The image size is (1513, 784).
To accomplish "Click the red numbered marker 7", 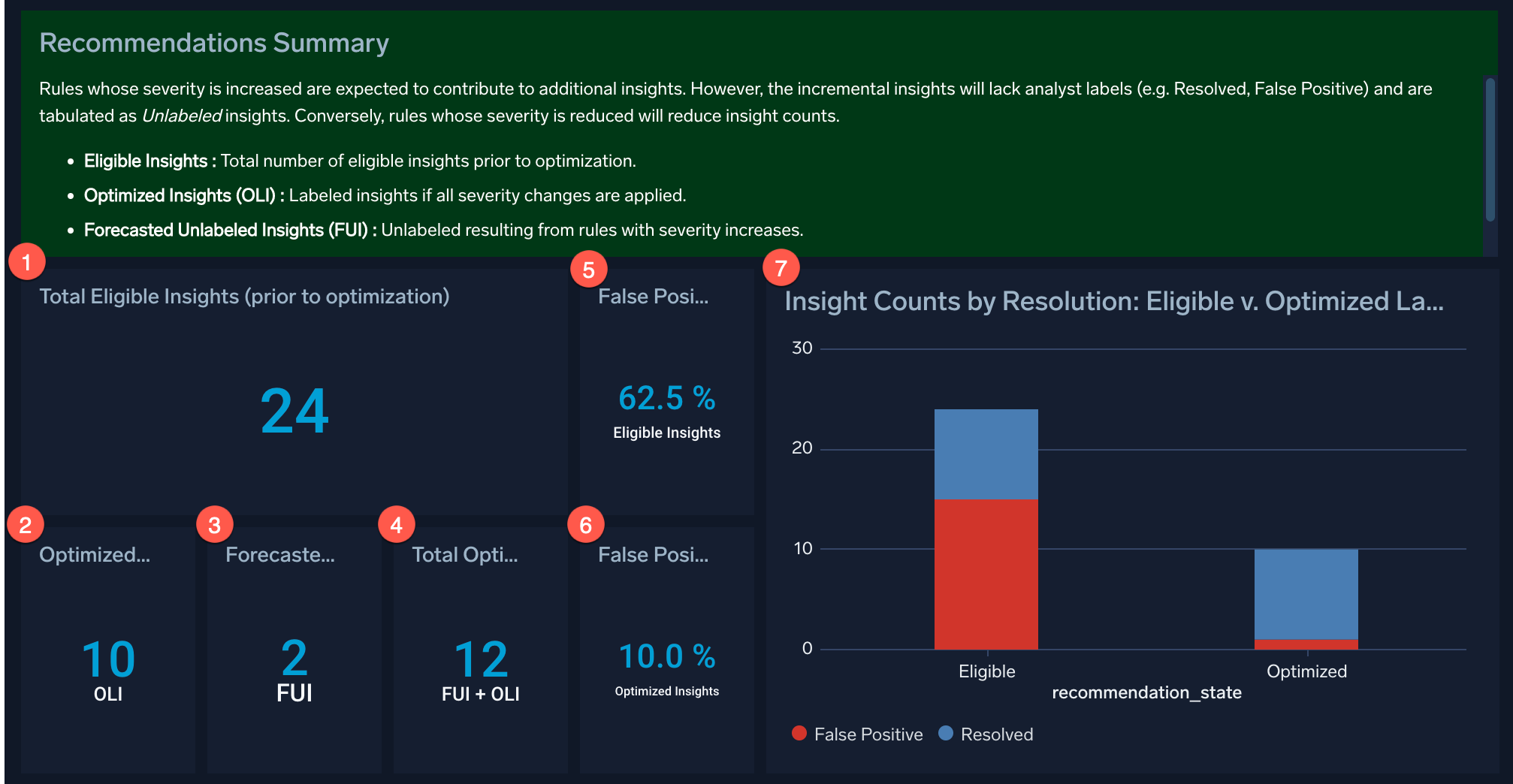I will 783,266.
